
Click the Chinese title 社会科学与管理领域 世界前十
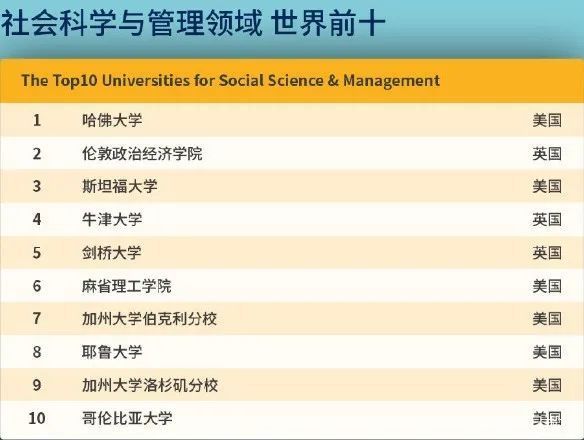(x=193, y=23)
